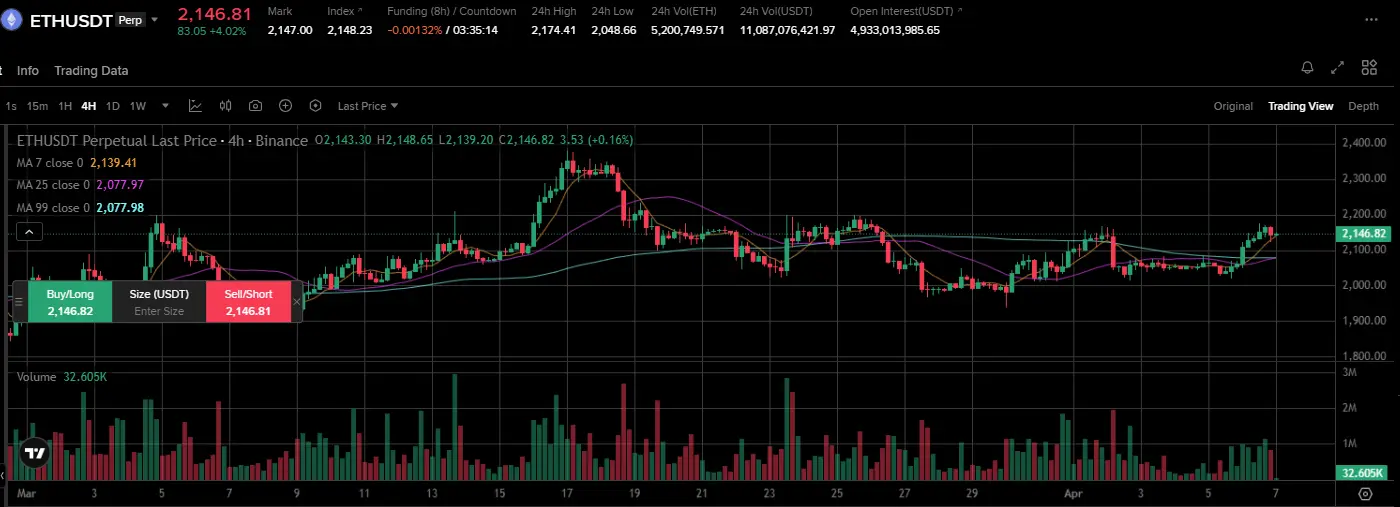Expand the more timeframes dropdown arrow

pos(165,106)
